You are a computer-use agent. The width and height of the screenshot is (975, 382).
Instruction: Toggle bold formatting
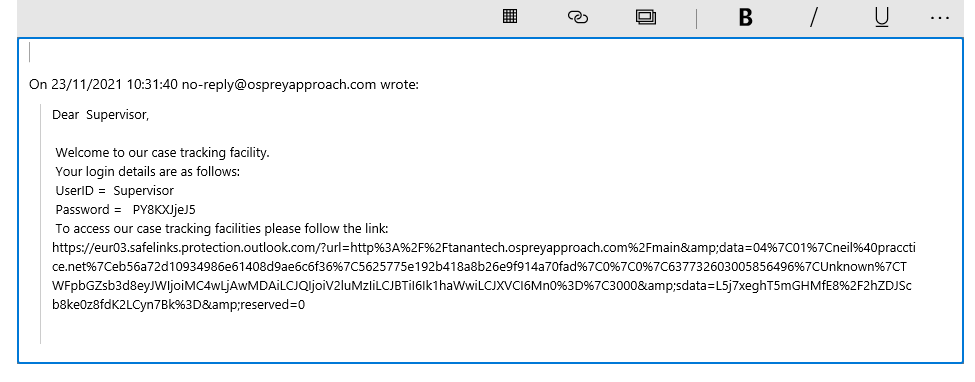[746, 18]
